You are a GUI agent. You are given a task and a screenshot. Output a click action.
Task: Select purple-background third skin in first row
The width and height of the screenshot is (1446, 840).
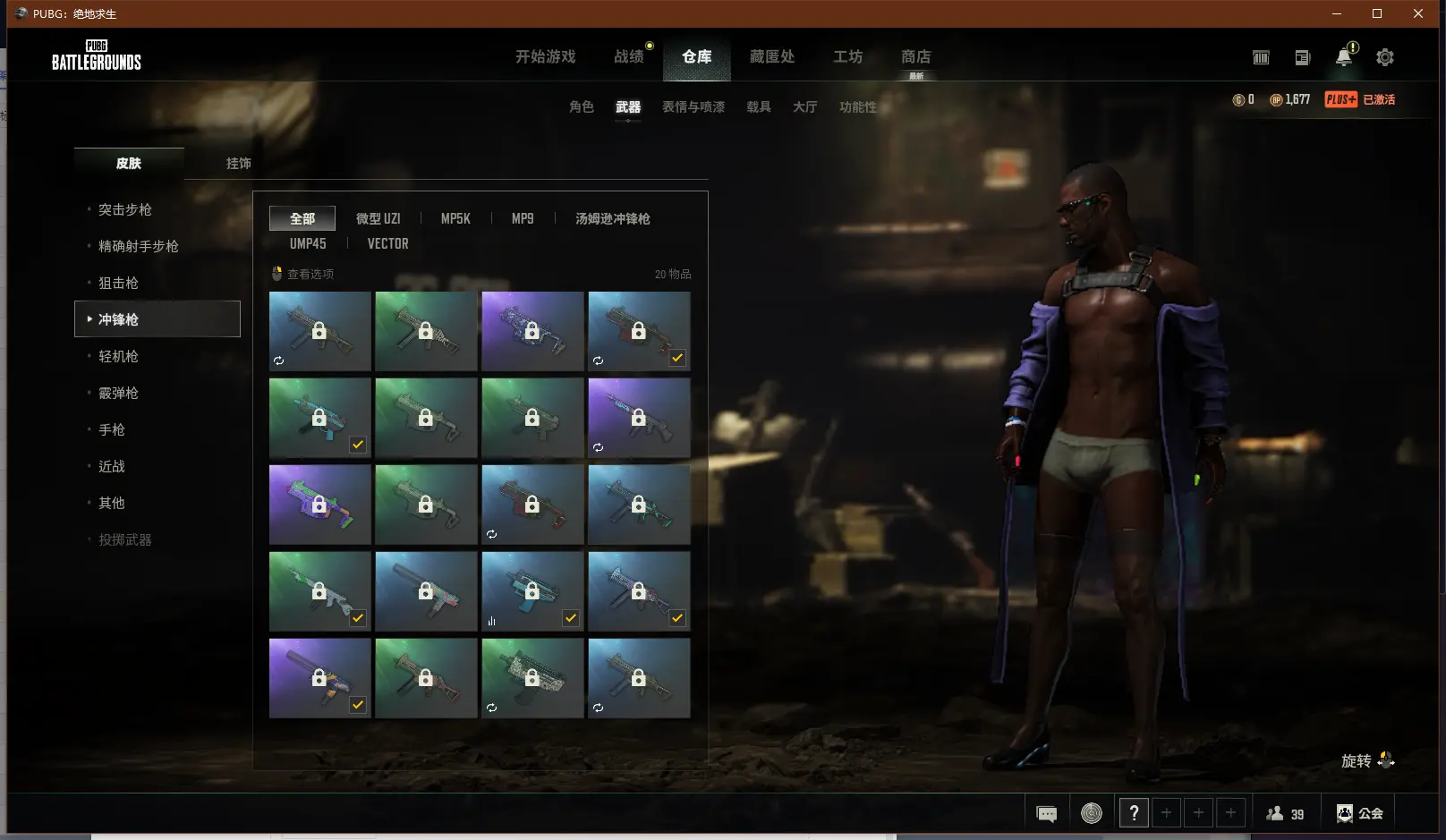click(532, 331)
